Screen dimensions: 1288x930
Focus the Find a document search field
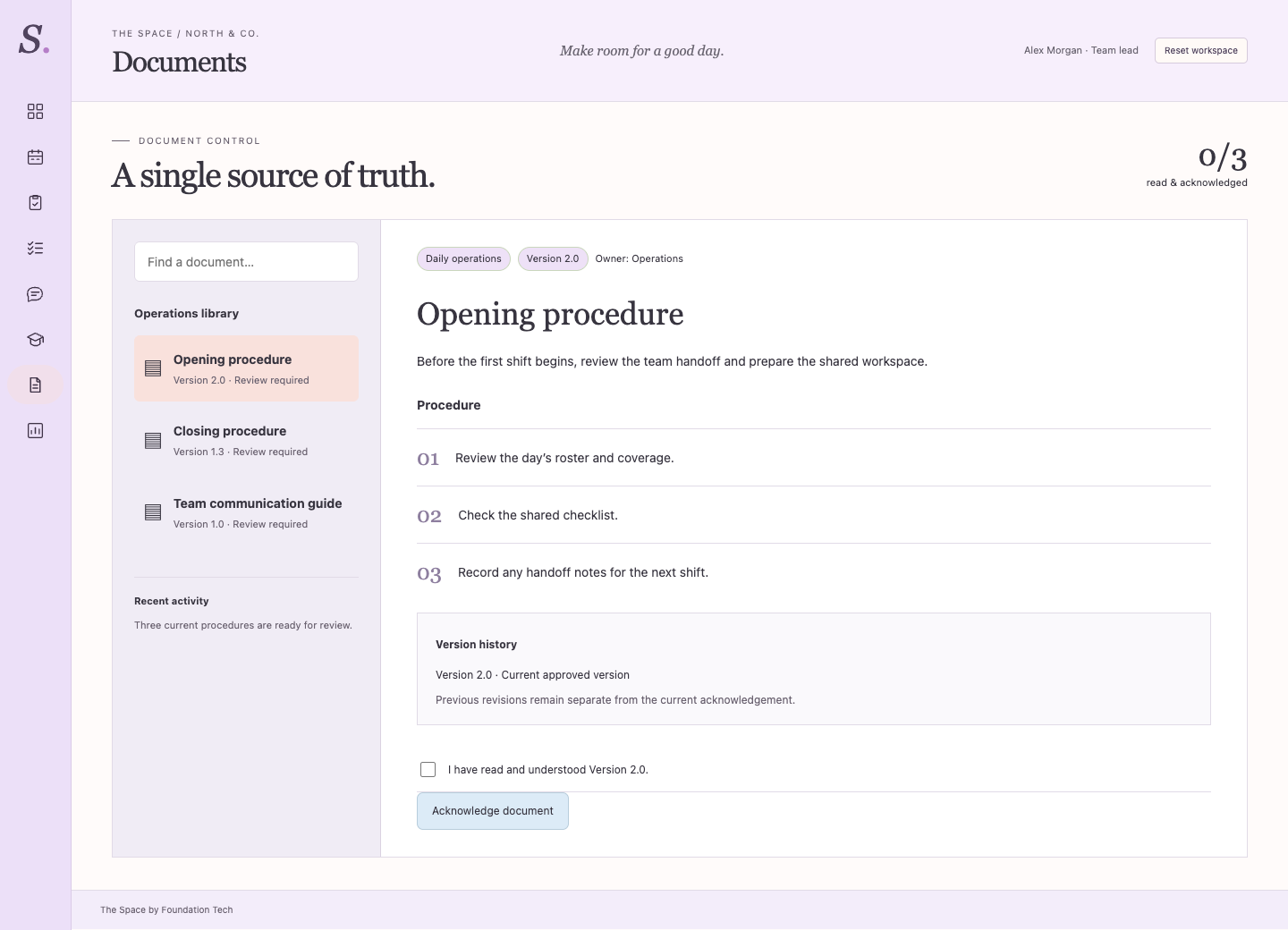point(246,262)
